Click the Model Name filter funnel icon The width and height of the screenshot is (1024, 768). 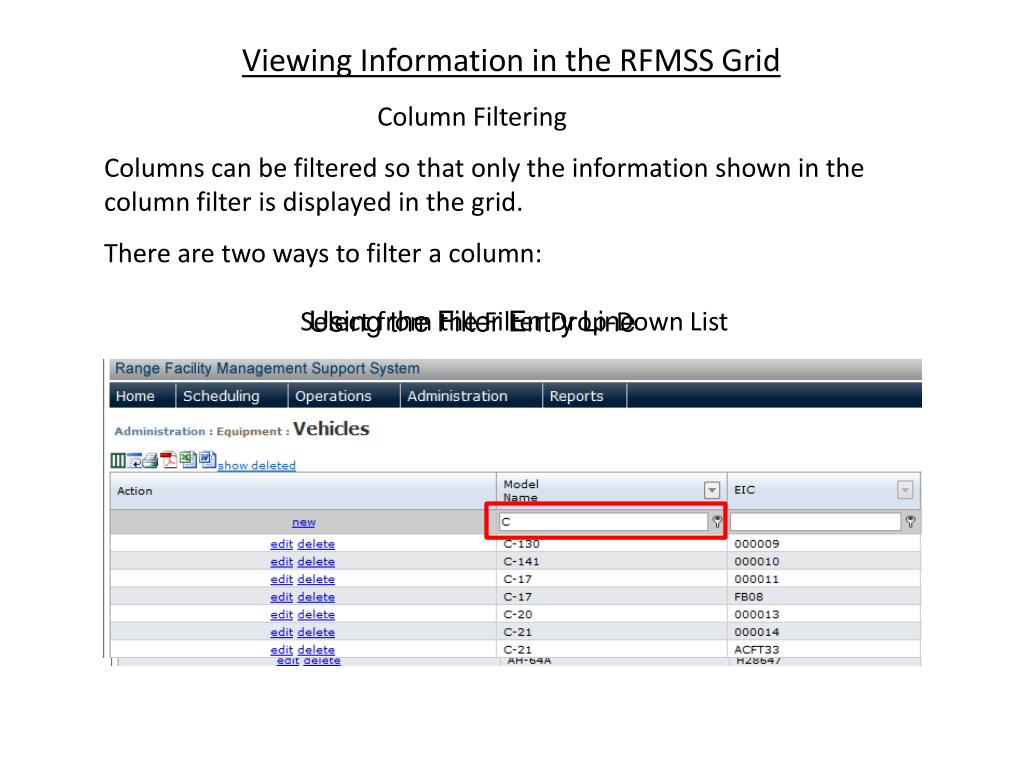(717, 521)
